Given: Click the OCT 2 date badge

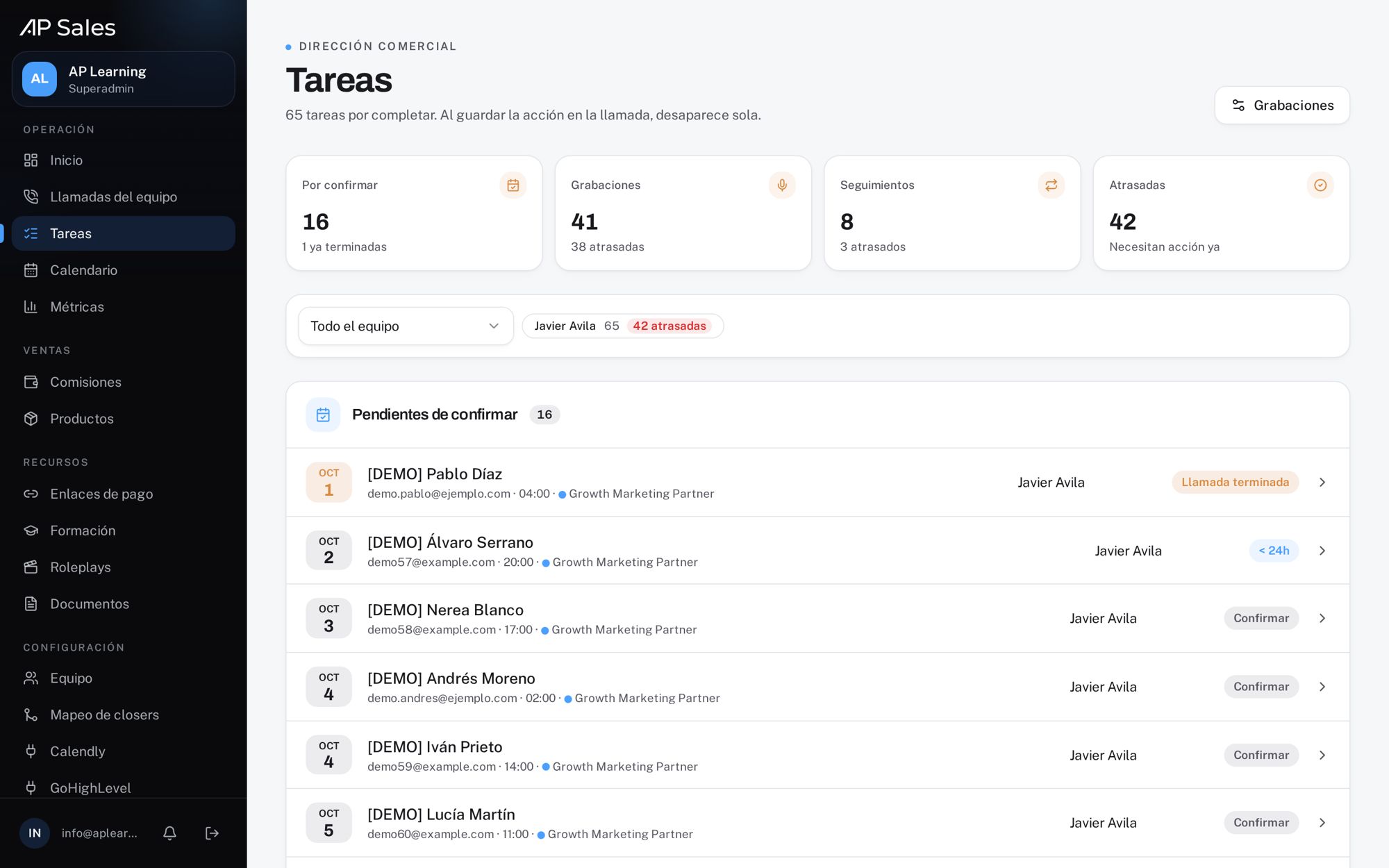Looking at the screenshot, I should click(x=328, y=550).
